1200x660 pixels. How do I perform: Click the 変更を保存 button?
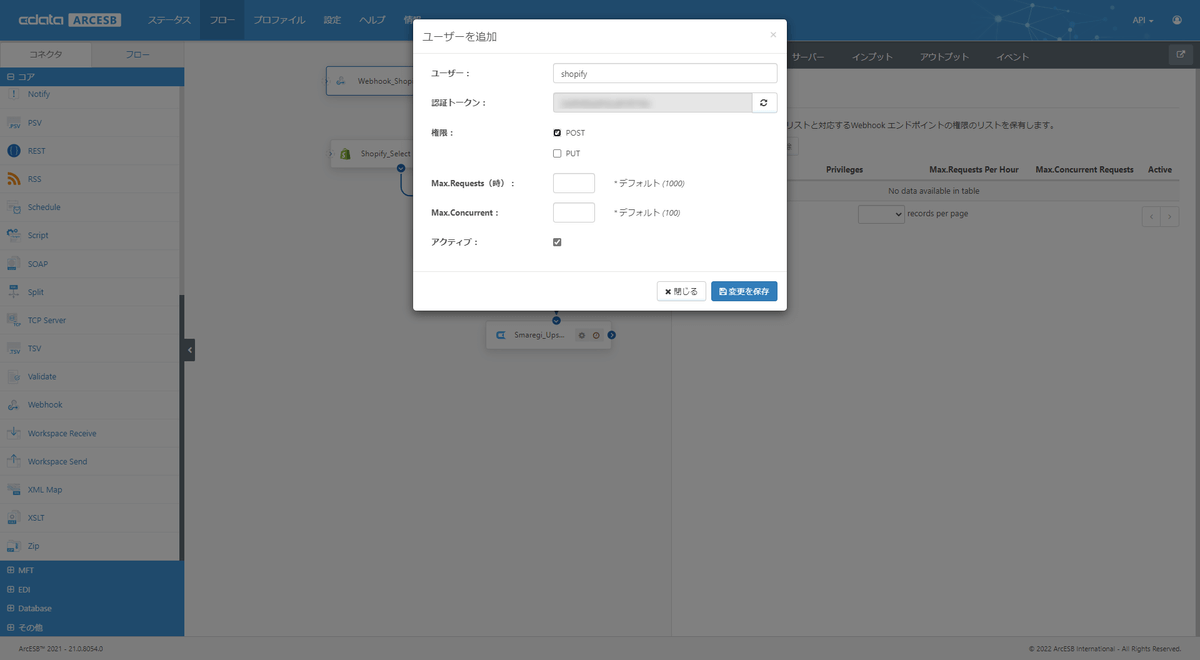click(x=744, y=291)
